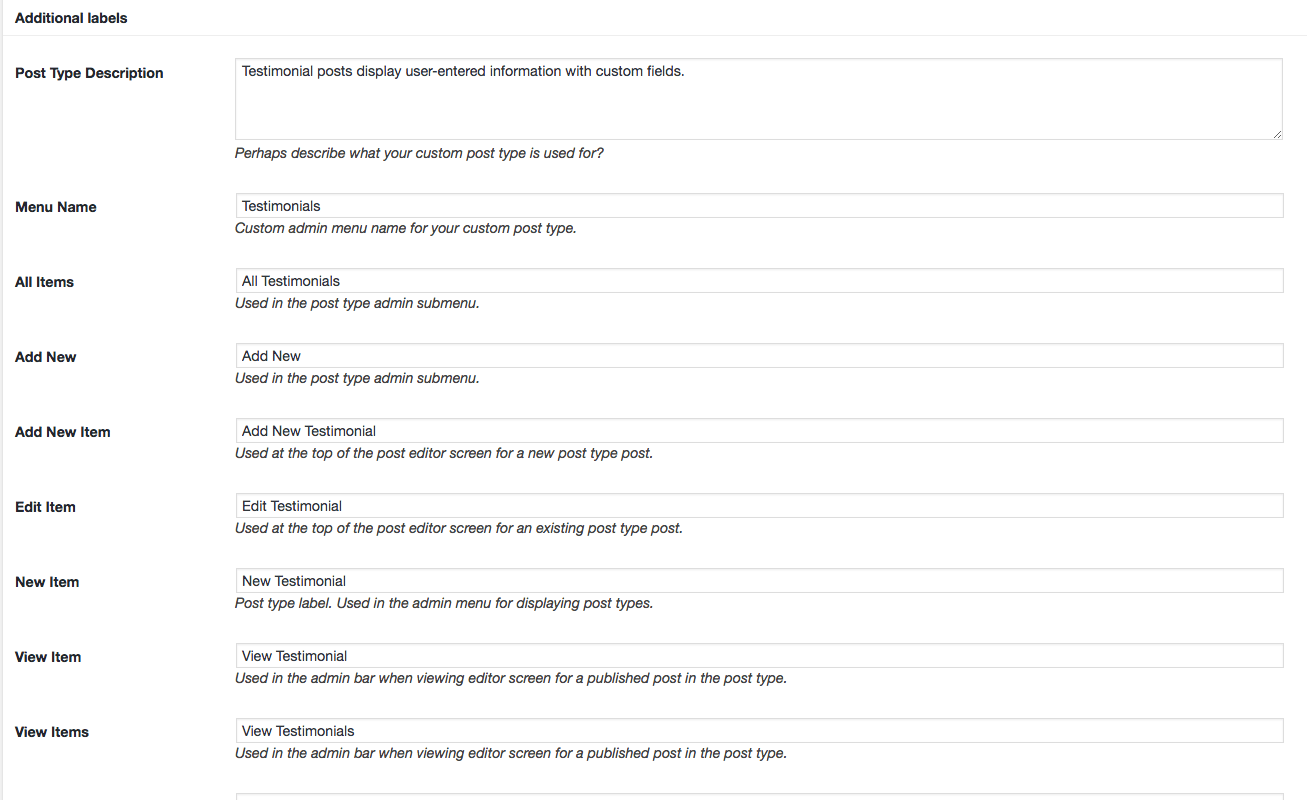
Task: Click the Post Type Description label
Action: (89, 73)
